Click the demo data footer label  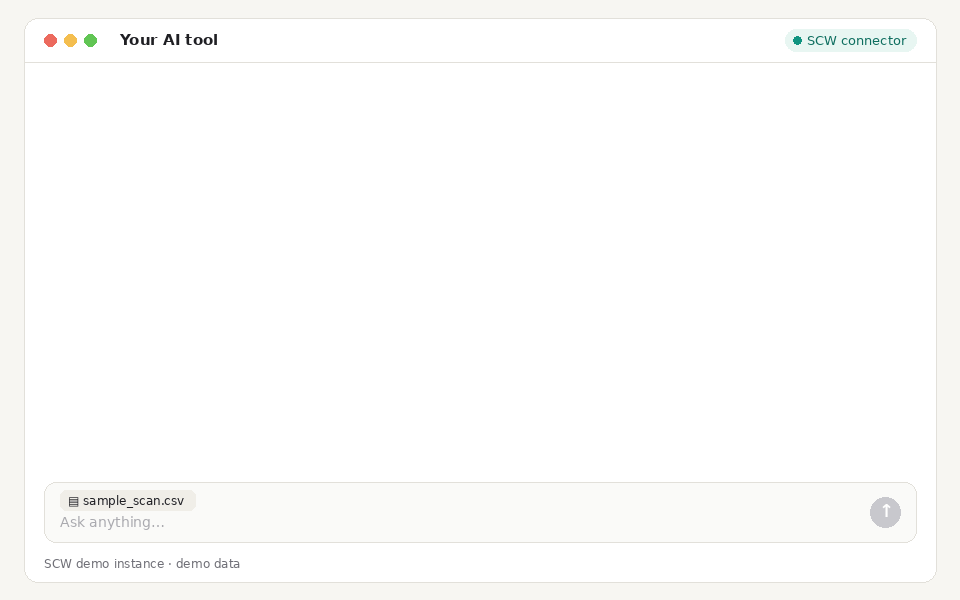coord(208,564)
